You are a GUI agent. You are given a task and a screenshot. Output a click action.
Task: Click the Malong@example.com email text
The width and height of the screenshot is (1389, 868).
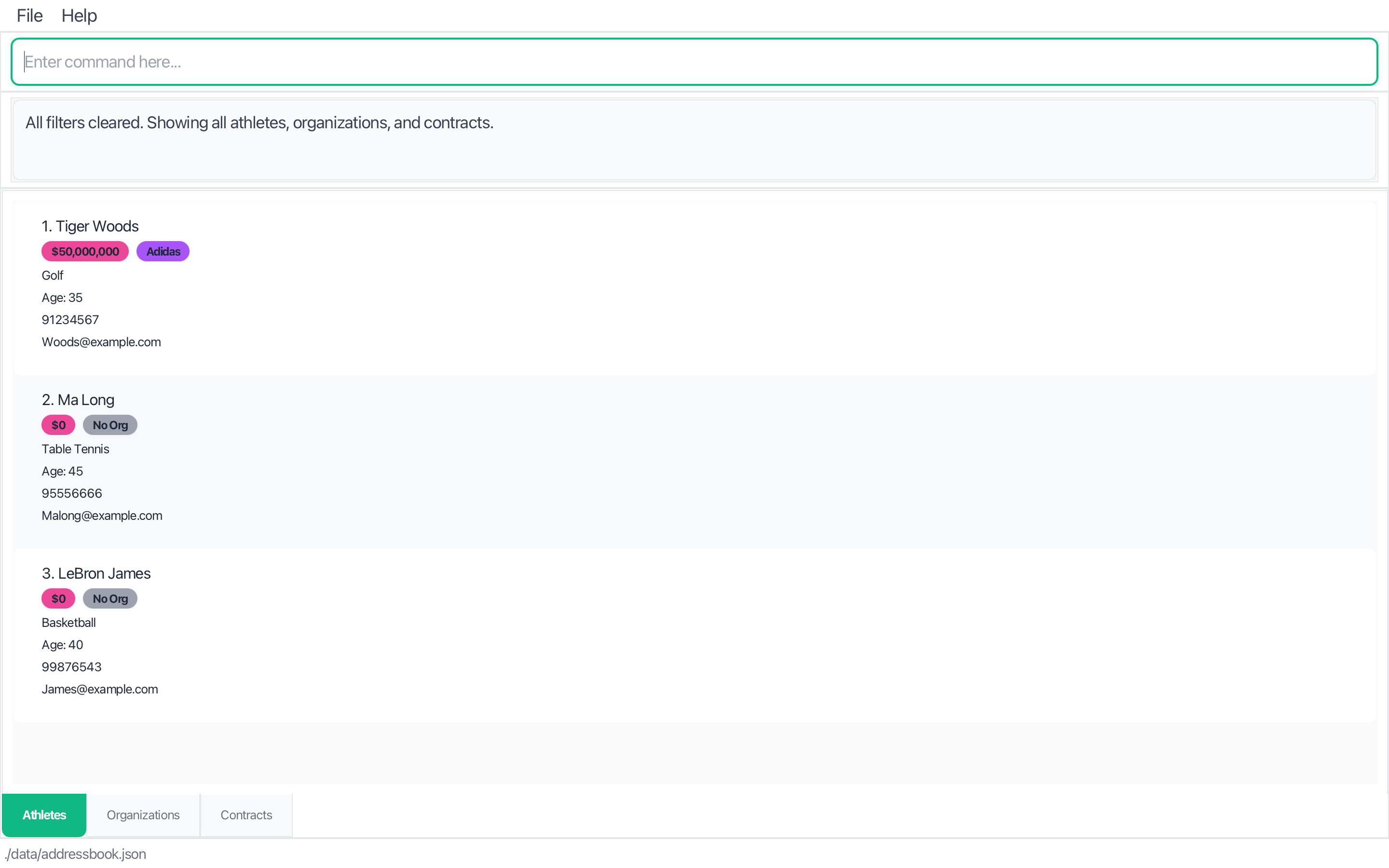tap(102, 515)
